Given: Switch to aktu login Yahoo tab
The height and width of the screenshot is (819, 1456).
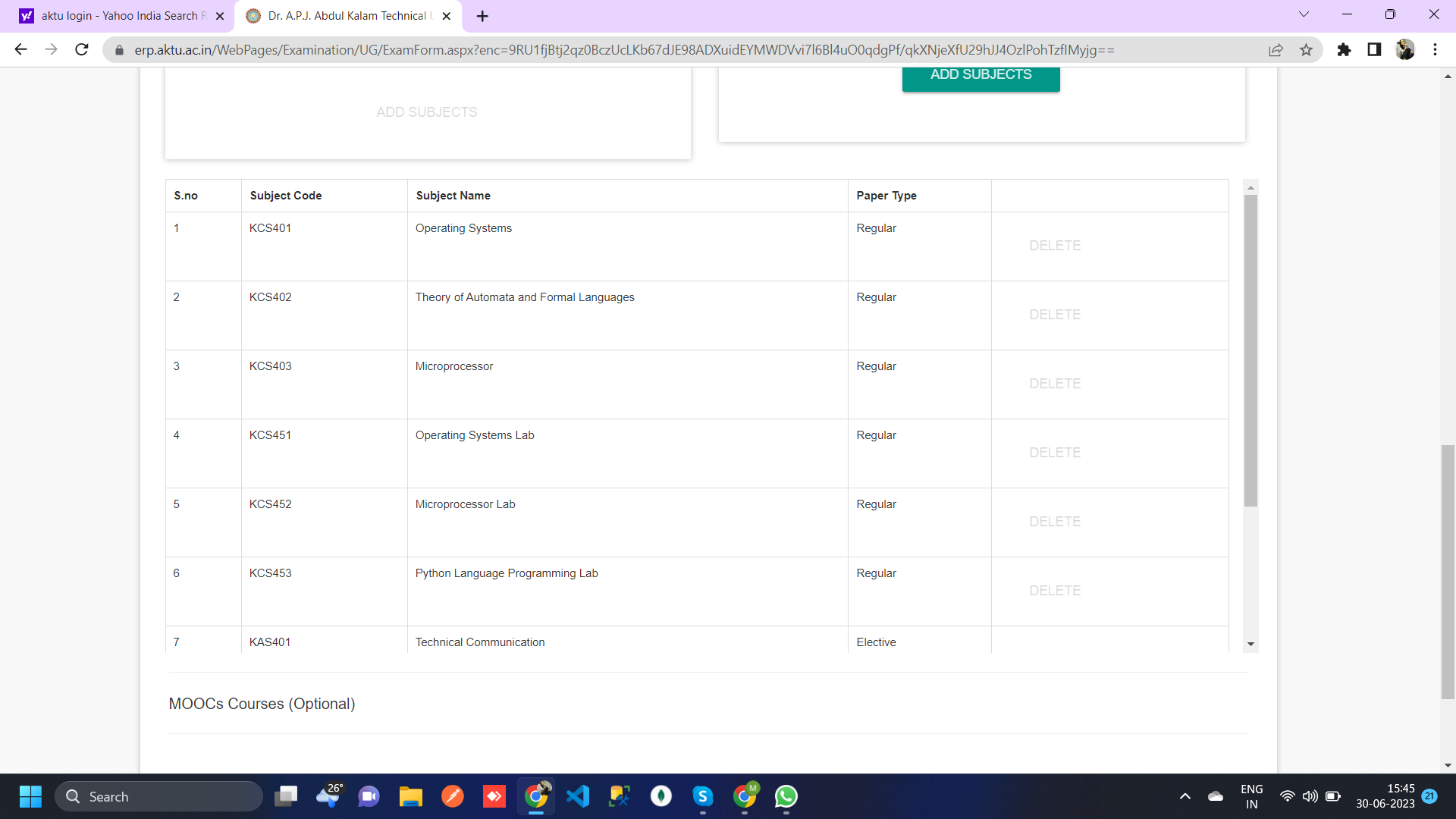Looking at the screenshot, I should (x=118, y=16).
